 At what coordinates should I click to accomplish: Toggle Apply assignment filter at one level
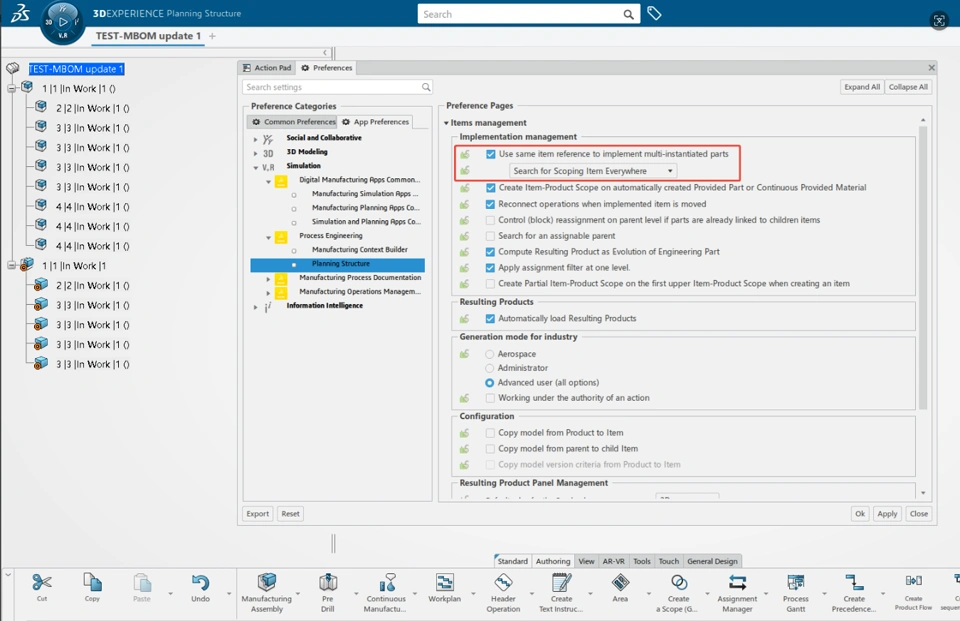[x=490, y=268]
